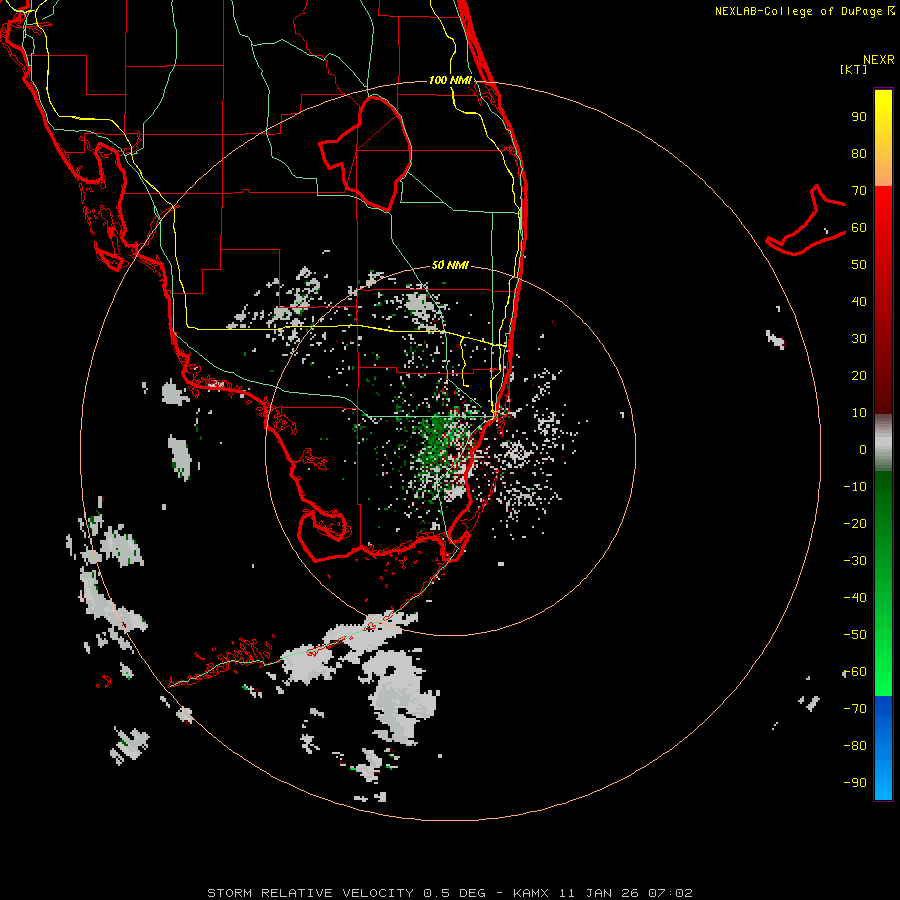Click the '-50' scale label

[855, 635]
